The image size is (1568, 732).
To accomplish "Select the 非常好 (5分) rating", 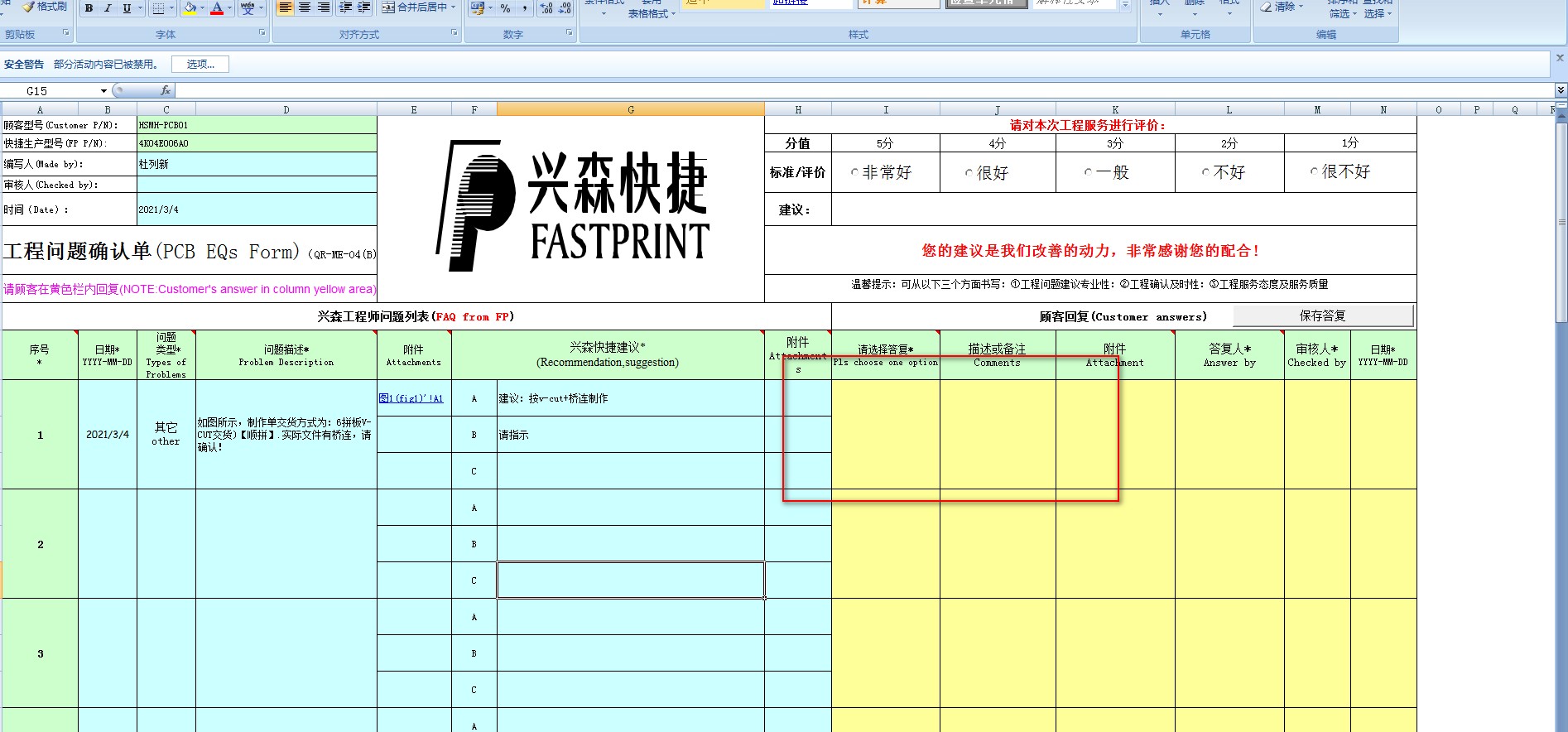I will click(854, 173).
